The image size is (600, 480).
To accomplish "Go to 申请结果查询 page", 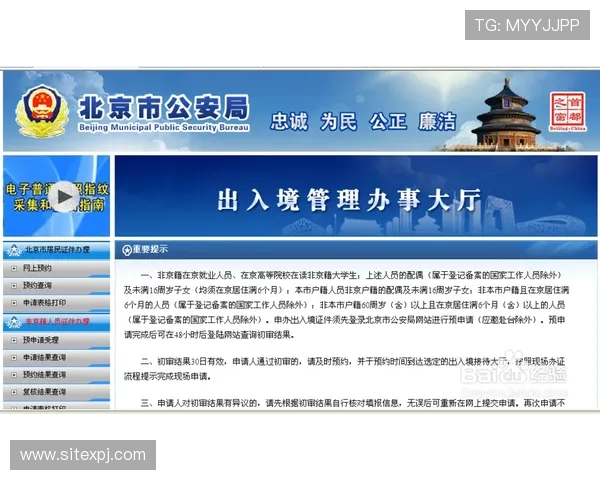I will click(56, 358).
